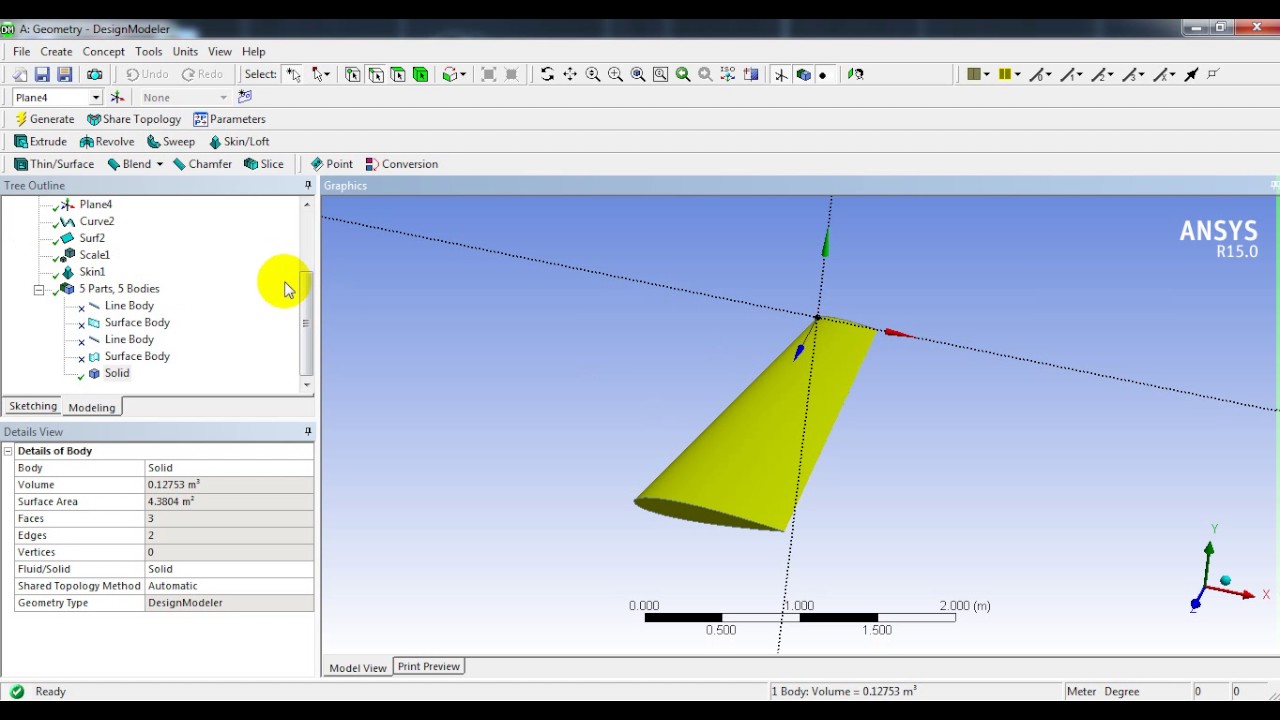Click the New file icon
Screen dimensions: 1280x720
tap(20, 74)
